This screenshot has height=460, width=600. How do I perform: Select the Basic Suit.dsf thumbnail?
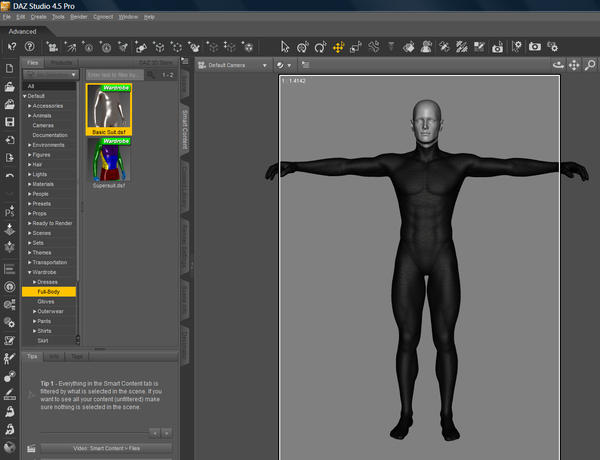click(109, 109)
